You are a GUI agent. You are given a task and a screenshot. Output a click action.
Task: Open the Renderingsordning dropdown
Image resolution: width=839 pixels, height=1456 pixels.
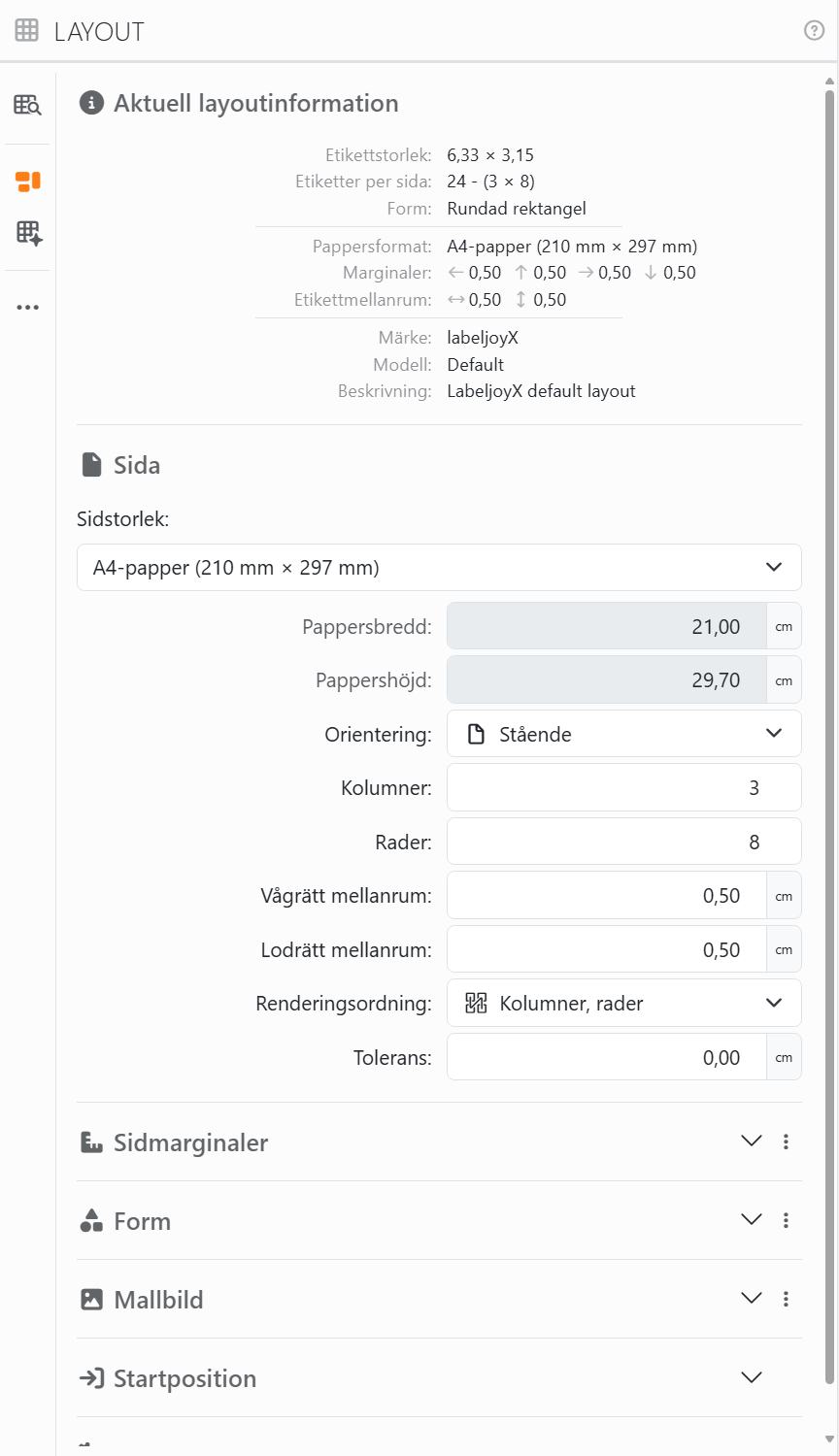click(x=624, y=1004)
